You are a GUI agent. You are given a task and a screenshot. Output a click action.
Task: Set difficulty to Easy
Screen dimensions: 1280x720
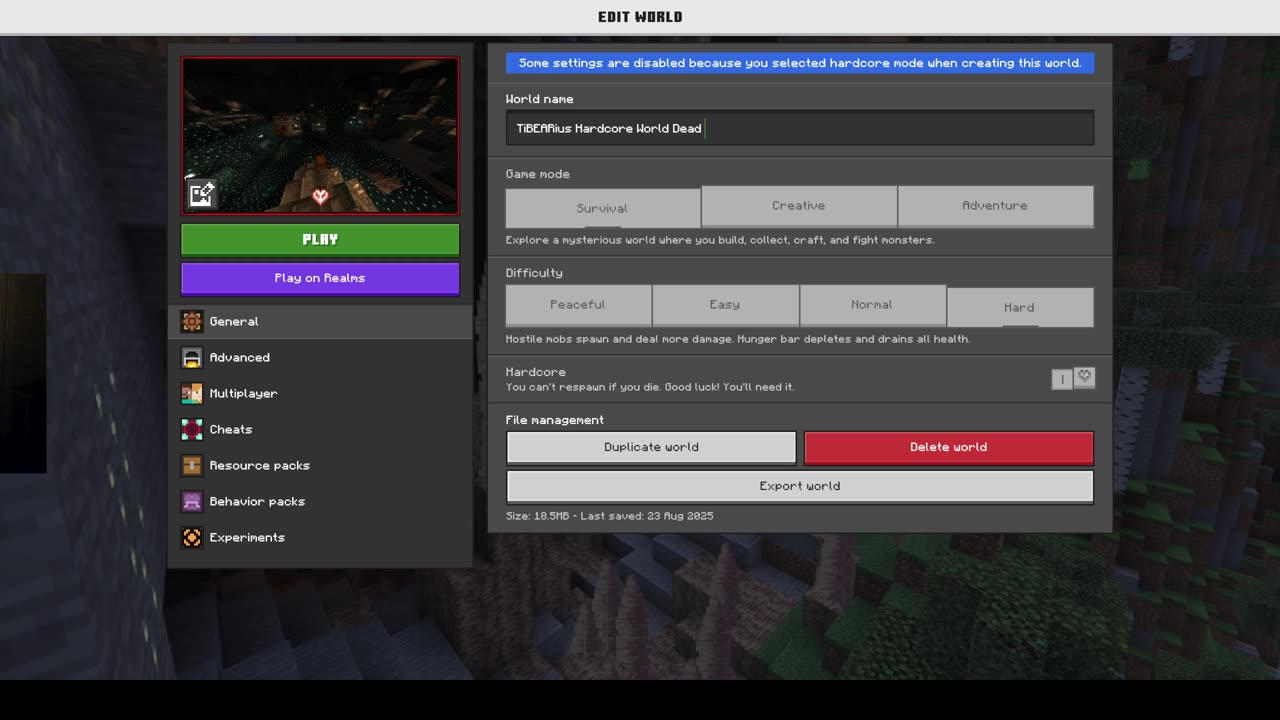tap(725, 305)
